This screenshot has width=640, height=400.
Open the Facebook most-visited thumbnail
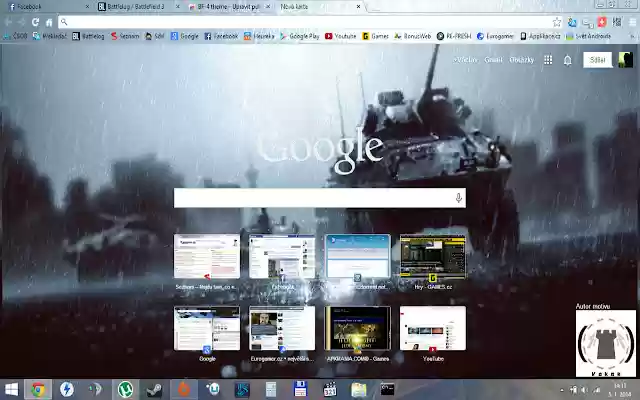(x=282, y=257)
